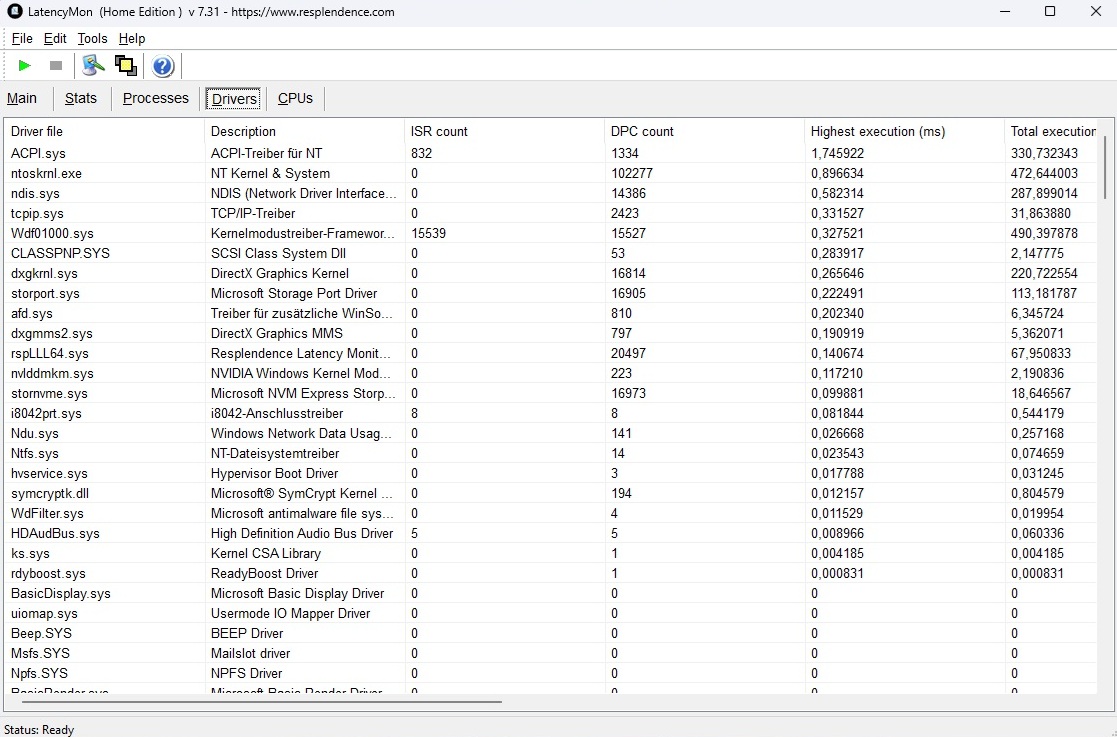Switch to the Stats tab
The width and height of the screenshot is (1117, 737).
click(x=81, y=98)
